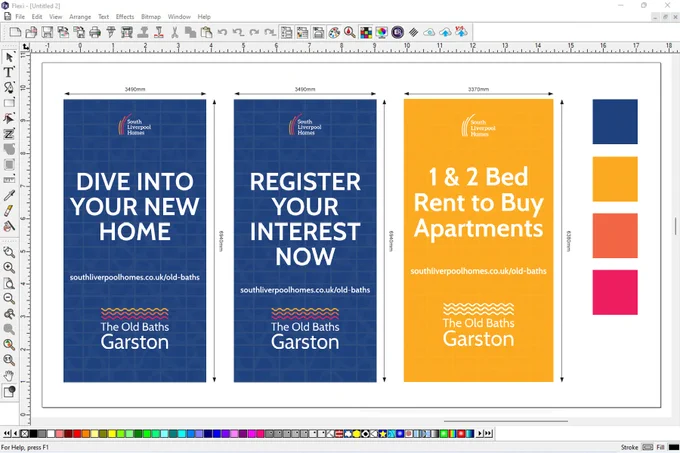Select the orange-yellow color square on canvas
Viewport: 680px width, 453px height.
[615, 179]
